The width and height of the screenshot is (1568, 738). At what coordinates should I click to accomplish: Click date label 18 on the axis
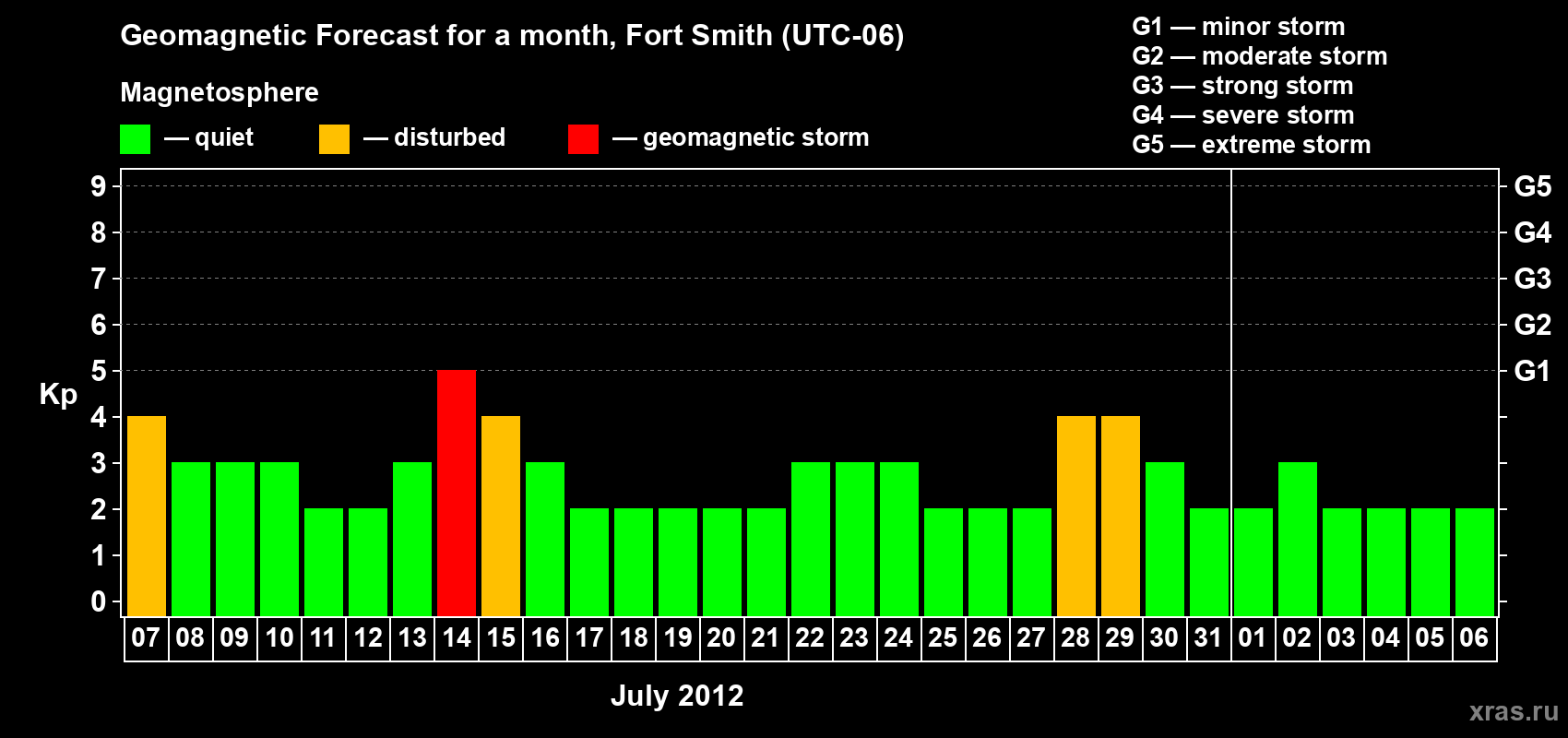[x=633, y=637]
